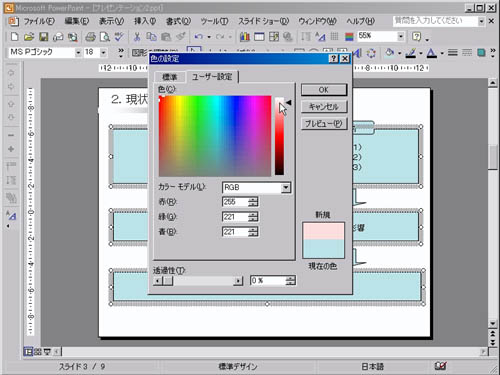Click the Open file folder icon
The image size is (500, 375).
29,36
